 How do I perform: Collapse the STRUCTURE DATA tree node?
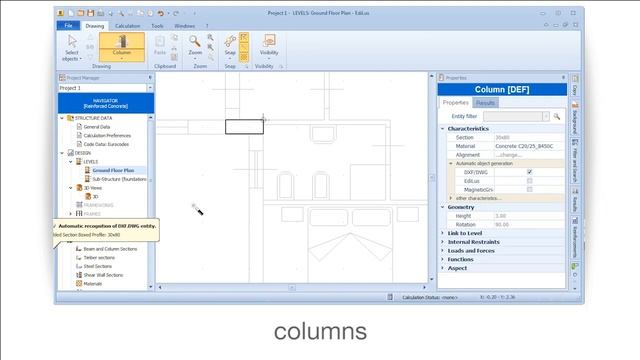[62, 118]
